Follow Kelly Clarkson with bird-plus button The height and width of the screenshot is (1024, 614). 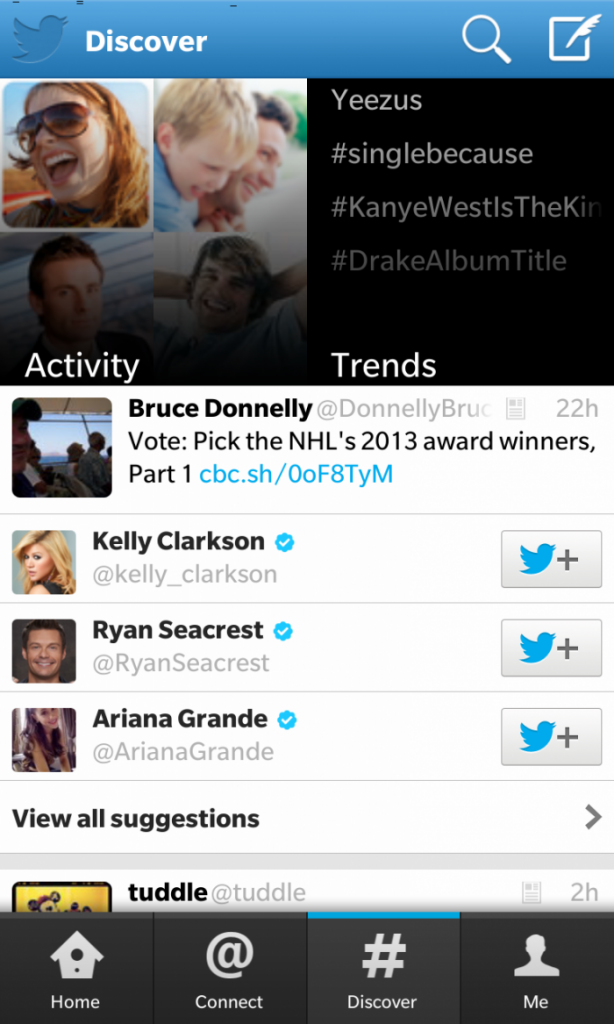pos(551,559)
